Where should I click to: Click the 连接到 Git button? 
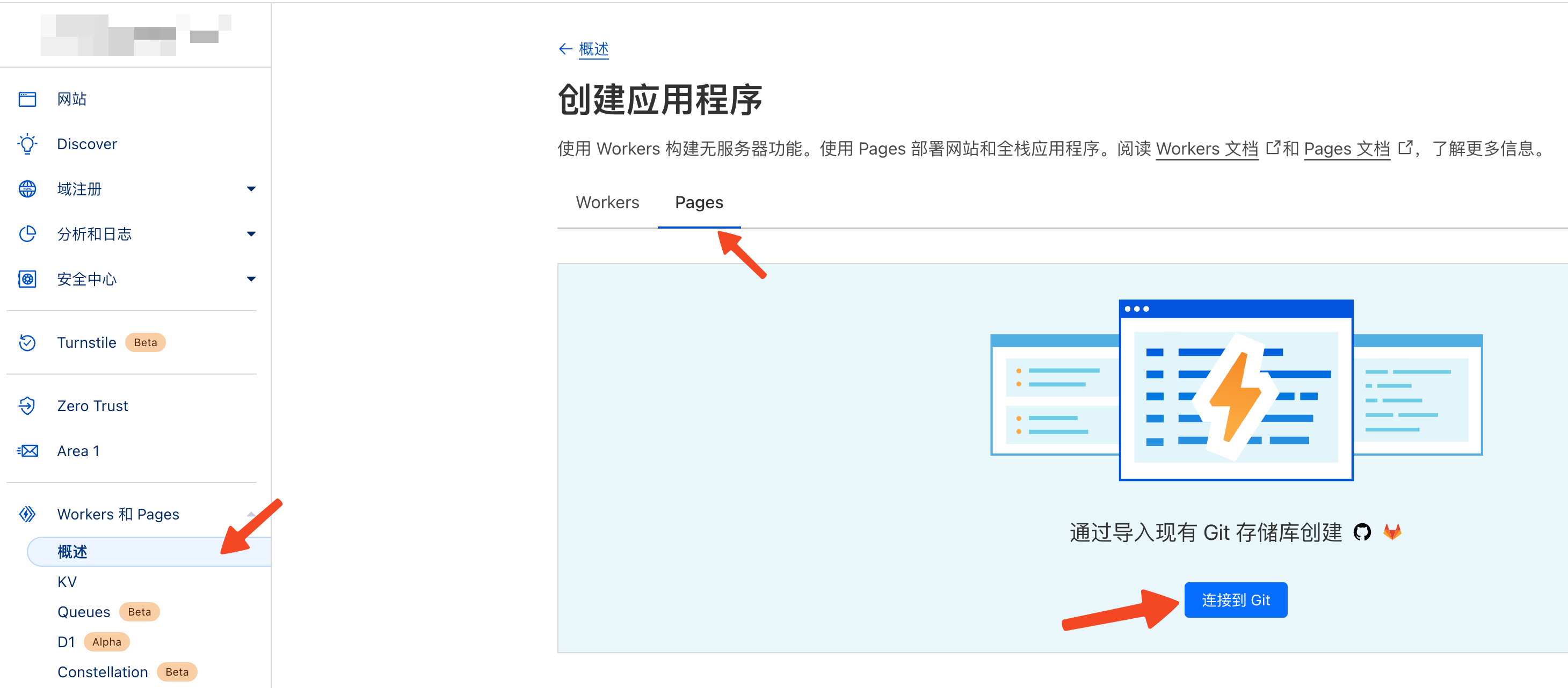[1235, 600]
